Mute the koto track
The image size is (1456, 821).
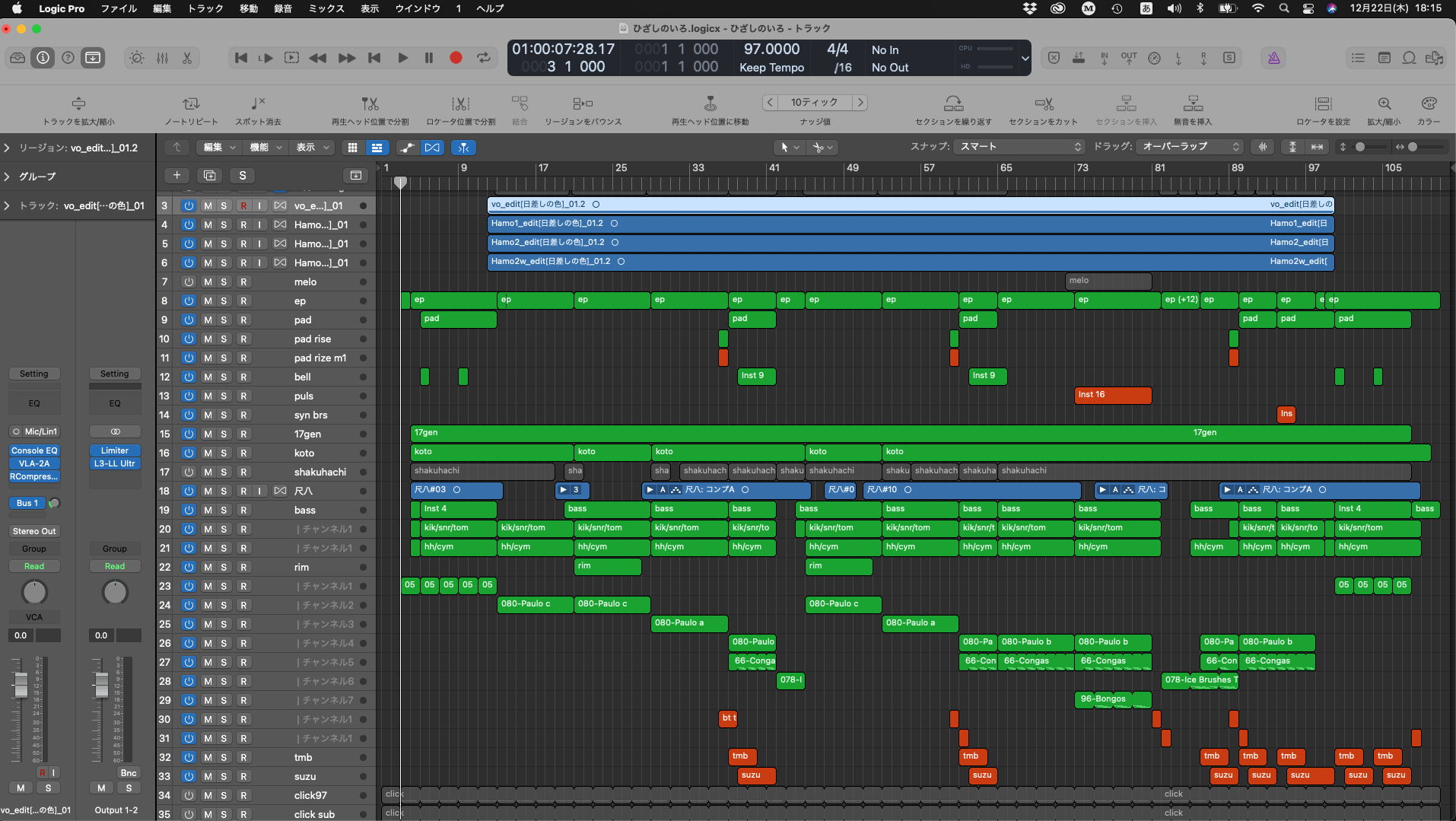point(208,453)
